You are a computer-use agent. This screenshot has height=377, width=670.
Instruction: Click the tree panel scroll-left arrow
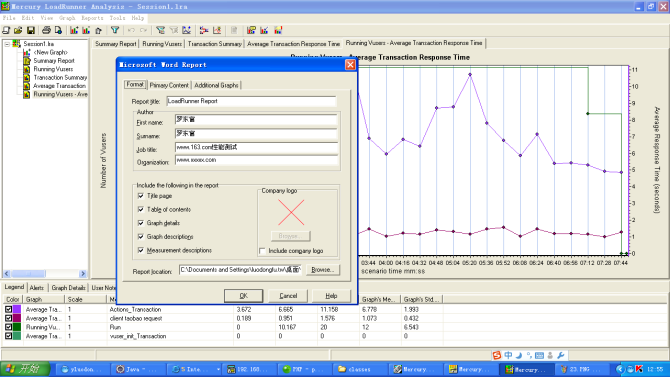click(x=6, y=274)
